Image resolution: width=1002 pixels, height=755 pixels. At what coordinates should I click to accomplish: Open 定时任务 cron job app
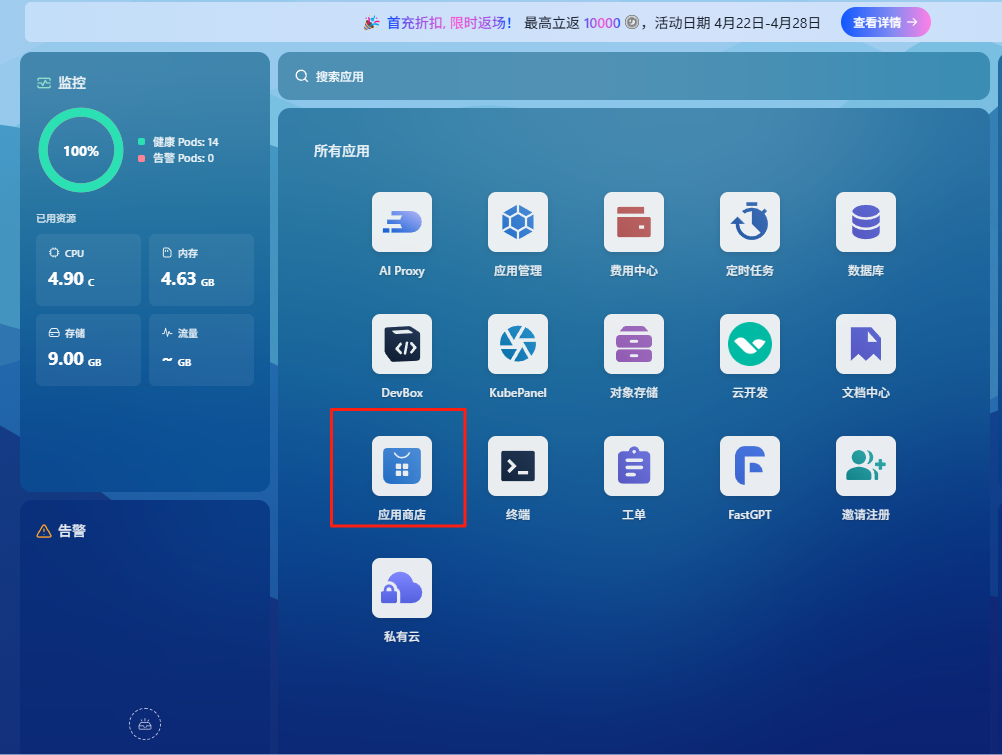750,222
